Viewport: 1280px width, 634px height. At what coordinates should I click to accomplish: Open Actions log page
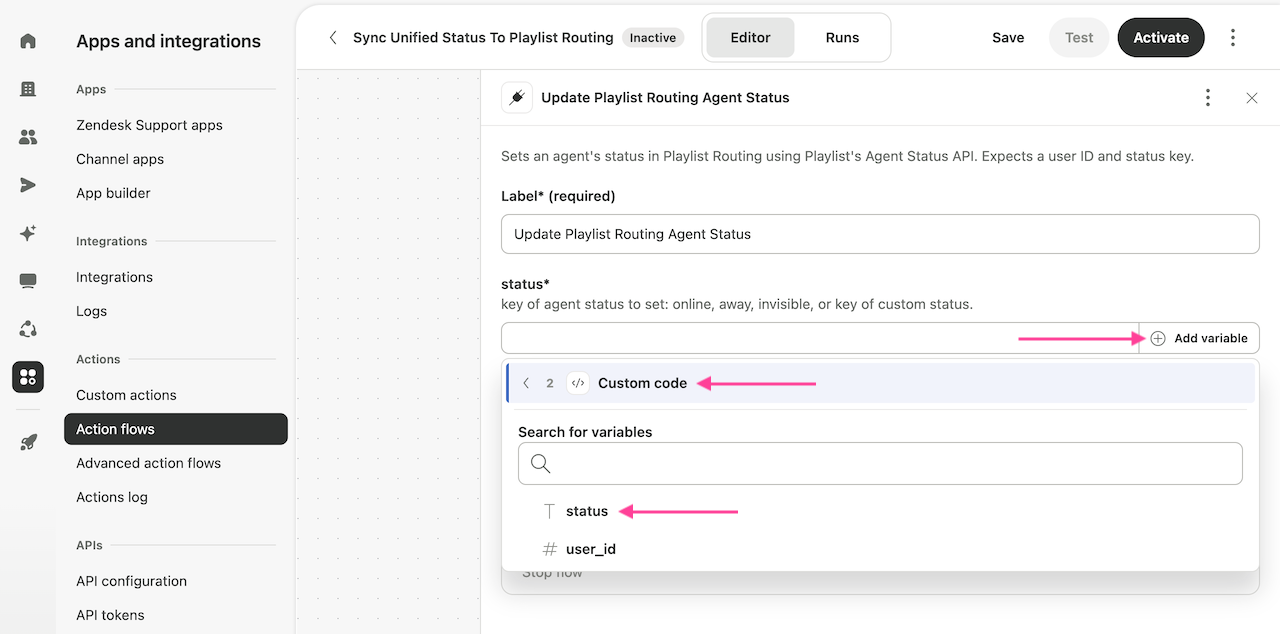point(112,497)
